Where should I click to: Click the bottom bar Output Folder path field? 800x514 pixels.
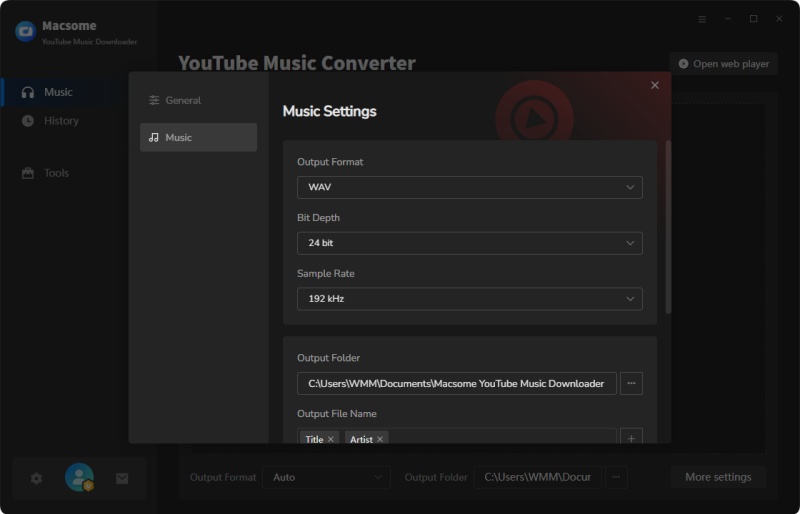point(537,477)
